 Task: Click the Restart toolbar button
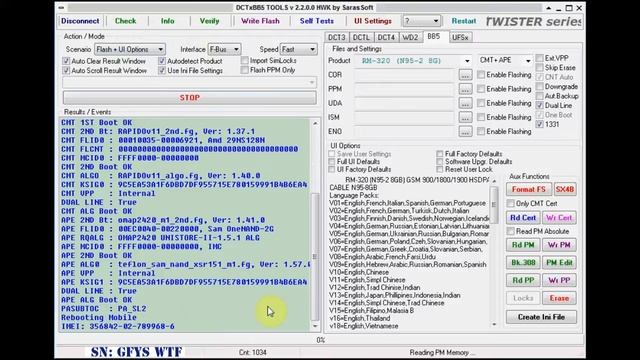click(x=464, y=21)
